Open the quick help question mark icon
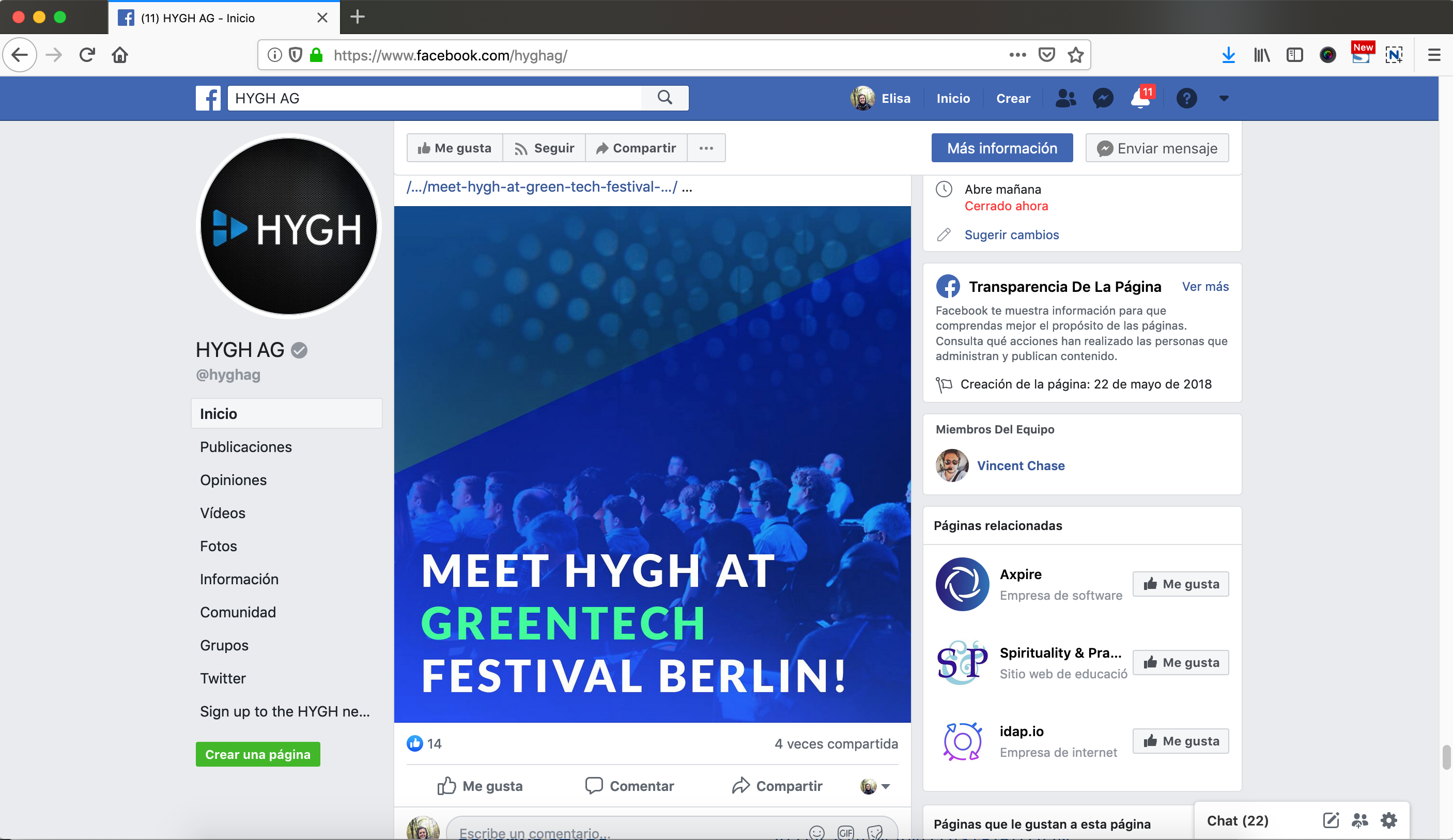This screenshot has width=1453, height=840. [x=1186, y=99]
